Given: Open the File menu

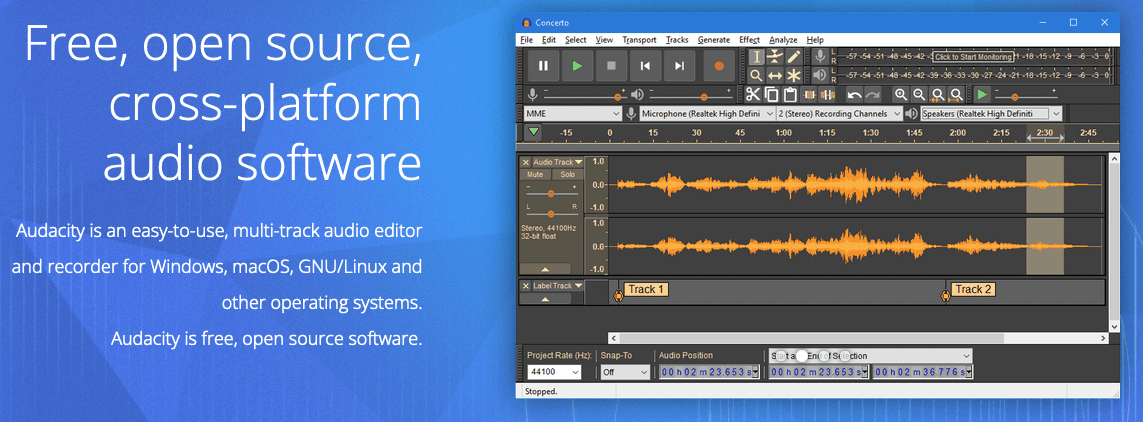Looking at the screenshot, I should click(527, 40).
